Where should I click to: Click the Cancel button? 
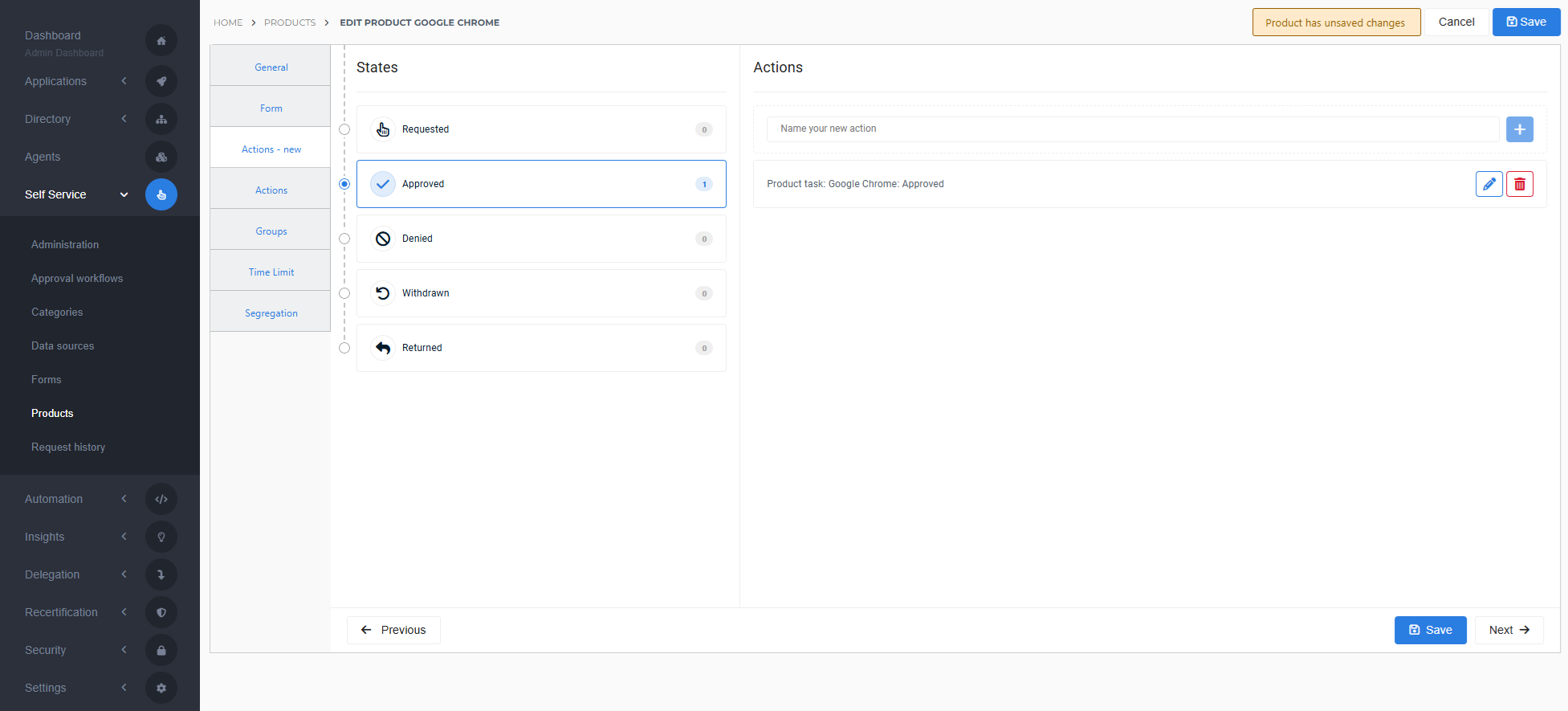[1456, 22]
